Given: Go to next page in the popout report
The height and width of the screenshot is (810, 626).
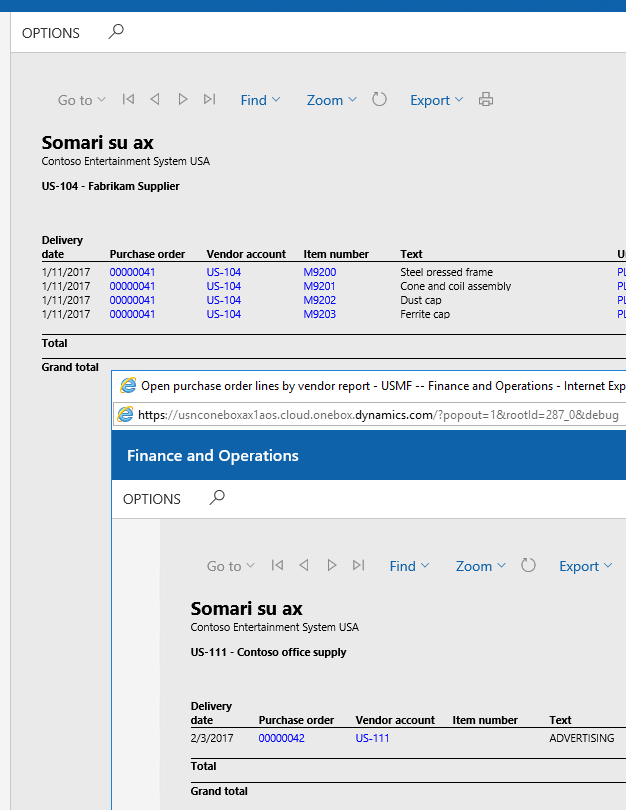Looking at the screenshot, I should pos(332,565).
